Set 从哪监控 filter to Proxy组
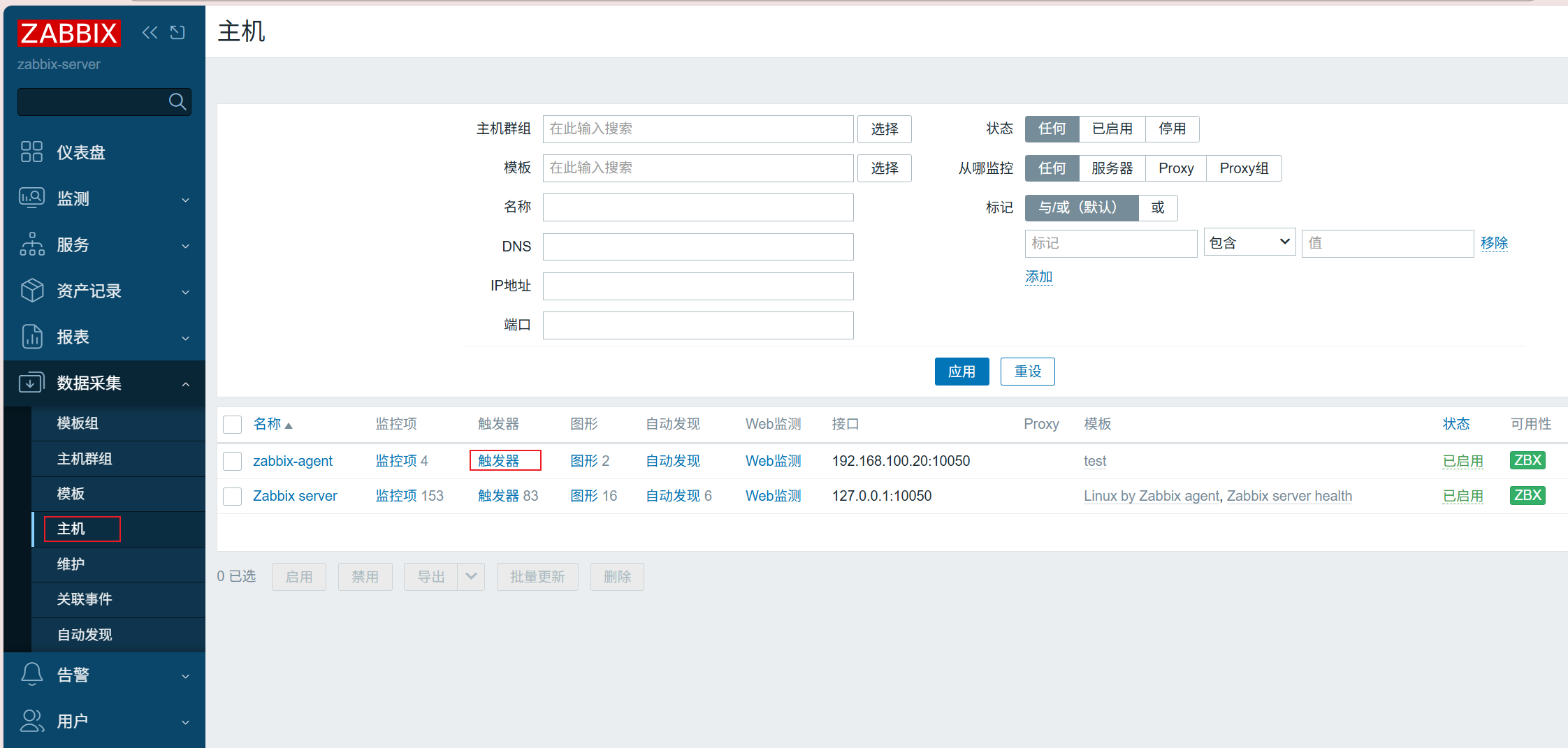This screenshot has width=1568, height=748. 1244,168
